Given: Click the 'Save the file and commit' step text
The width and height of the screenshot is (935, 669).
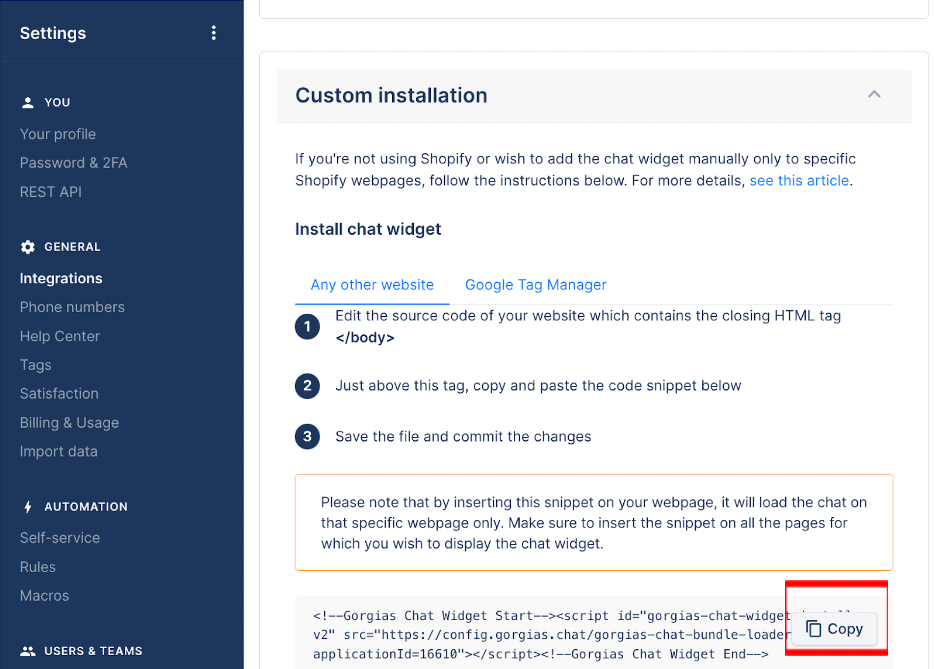Looking at the screenshot, I should [463, 436].
